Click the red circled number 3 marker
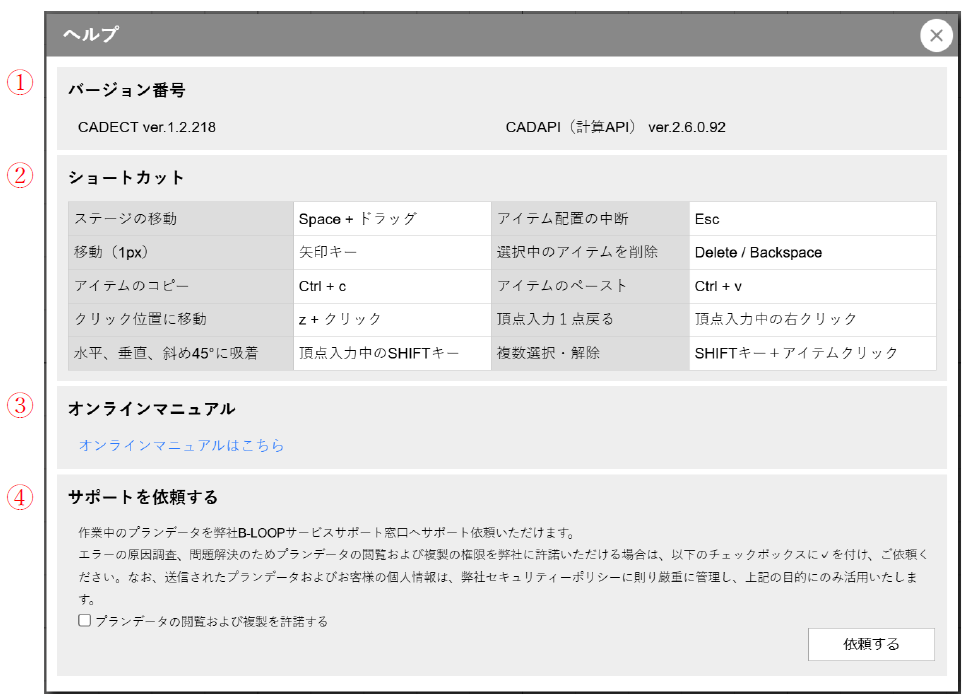This screenshot has width=964, height=695. coord(21,405)
